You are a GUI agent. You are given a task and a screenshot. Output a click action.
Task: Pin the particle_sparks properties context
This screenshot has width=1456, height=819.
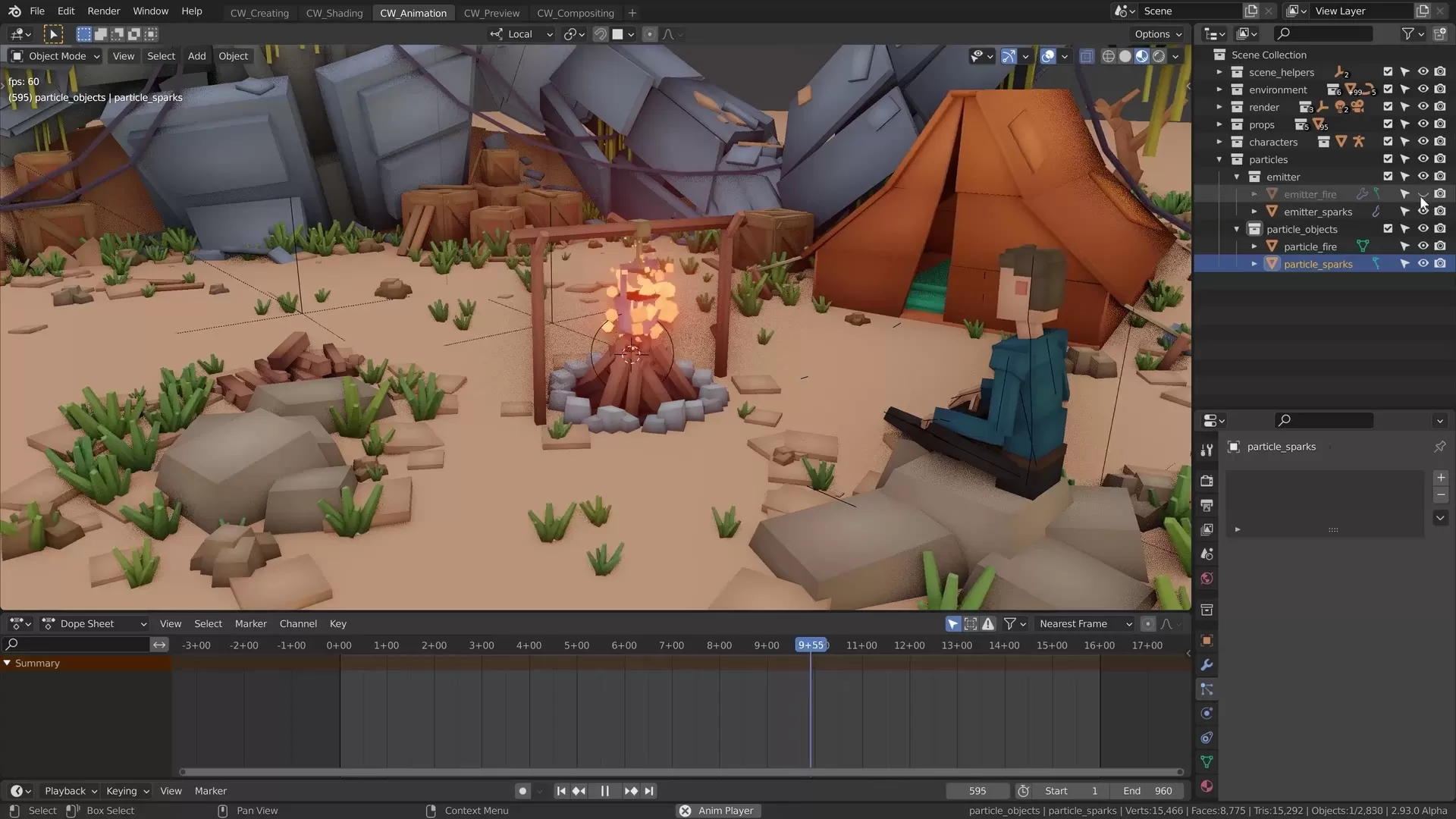pyautogui.click(x=1439, y=447)
